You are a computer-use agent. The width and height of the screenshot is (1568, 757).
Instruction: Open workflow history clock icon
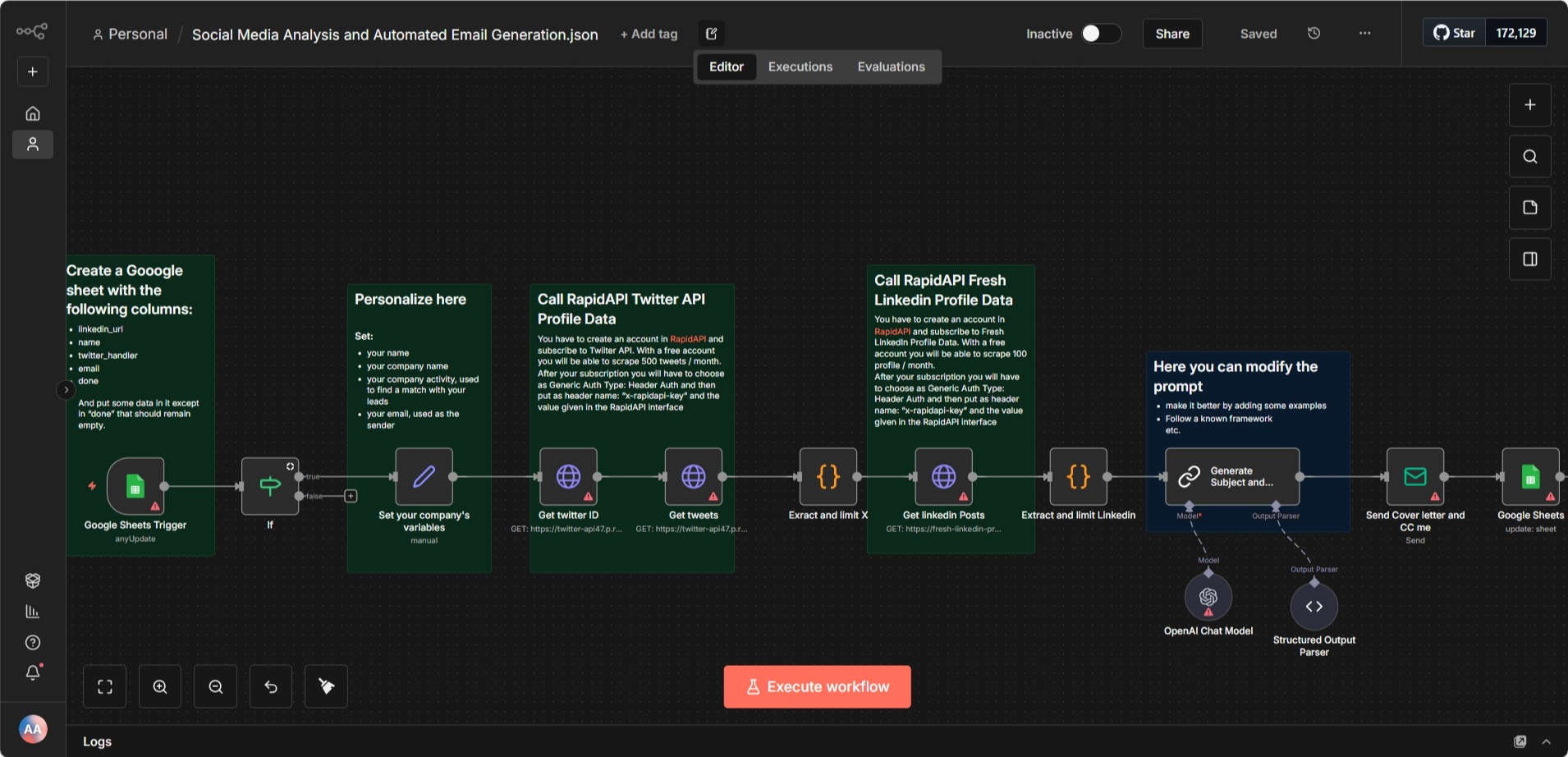click(x=1314, y=34)
